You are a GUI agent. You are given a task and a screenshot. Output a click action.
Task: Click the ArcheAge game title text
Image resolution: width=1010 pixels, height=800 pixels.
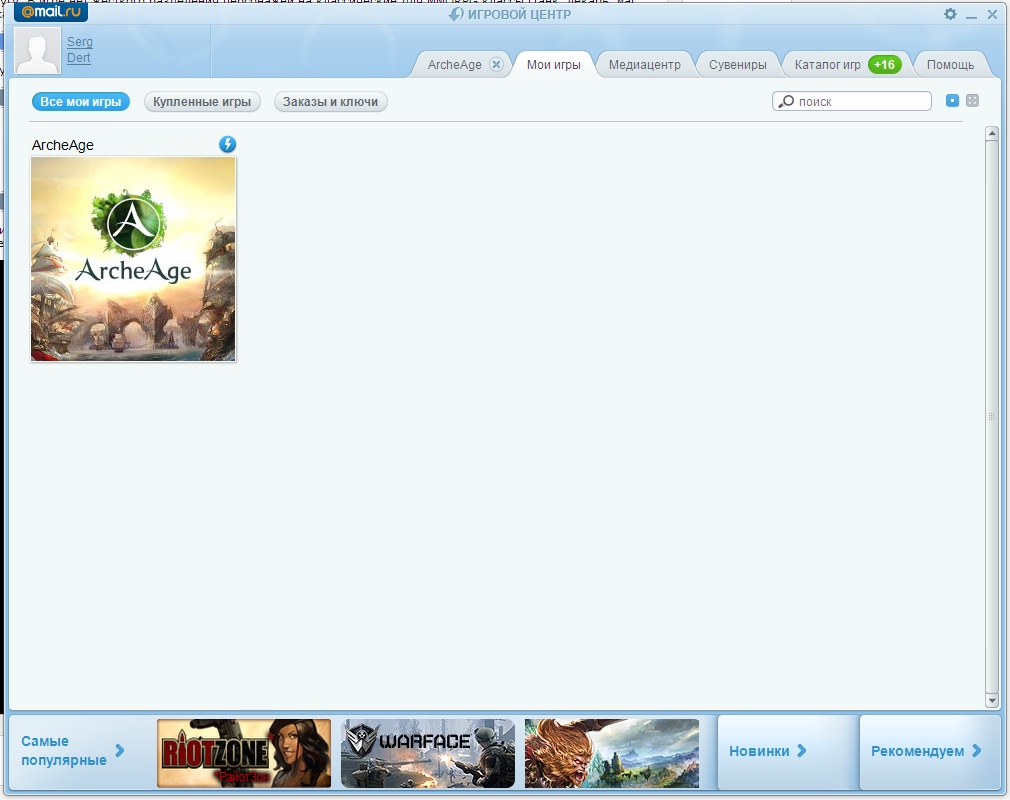coord(62,145)
